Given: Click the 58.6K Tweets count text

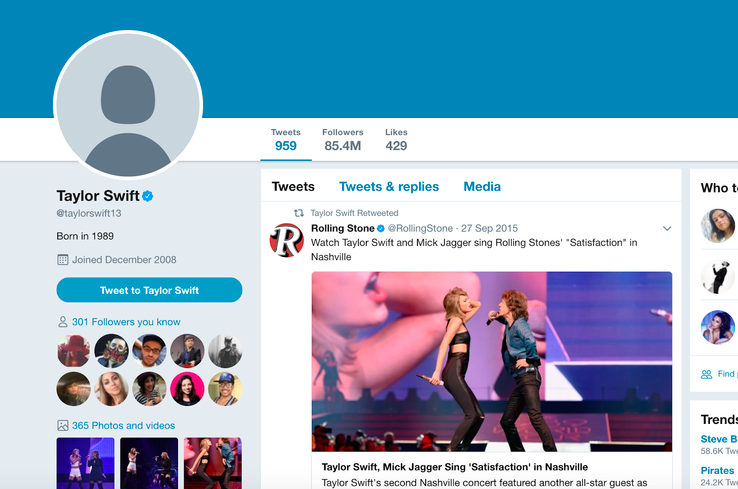Looking at the screenshot, I should coord(719,451).
